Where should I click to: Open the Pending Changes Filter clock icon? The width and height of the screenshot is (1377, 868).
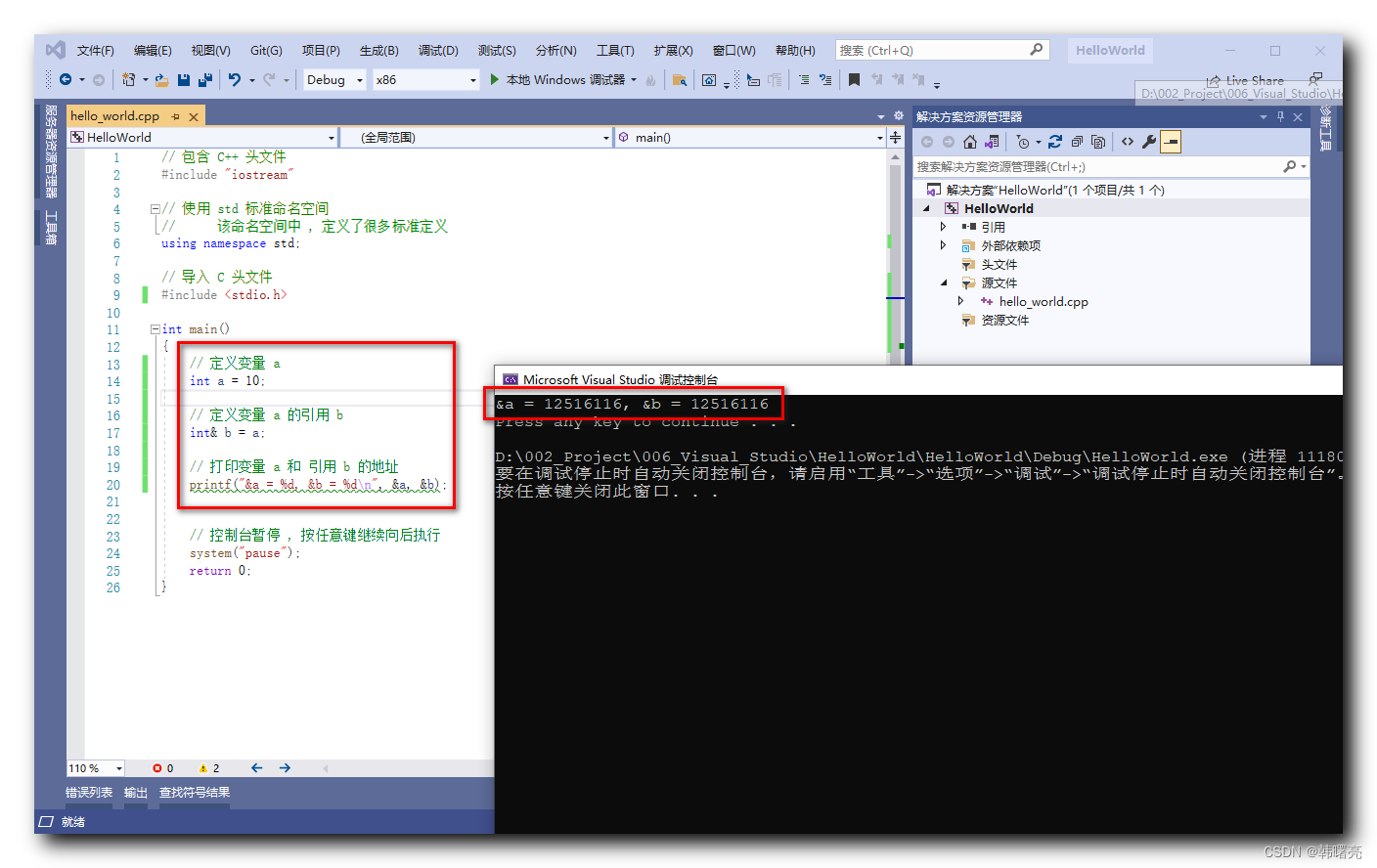tap(1023, 142)
